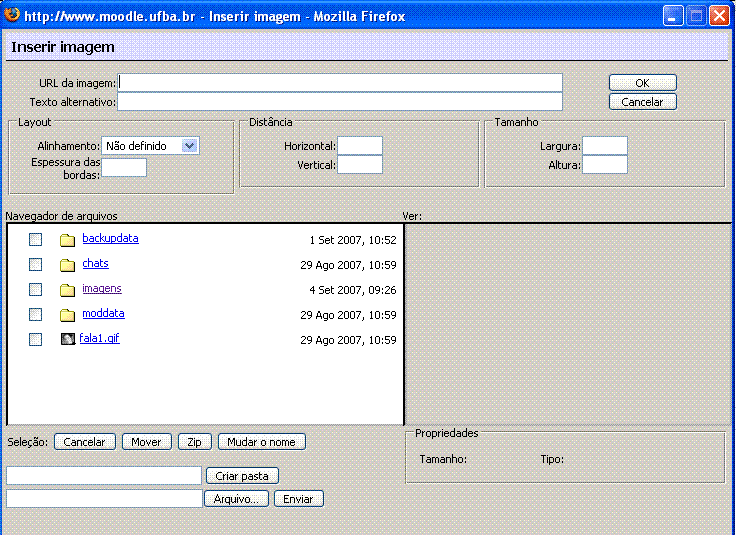Focus the URL da imagem field
This screenshot has width=736, height=535.
click(x=340, y=83)
